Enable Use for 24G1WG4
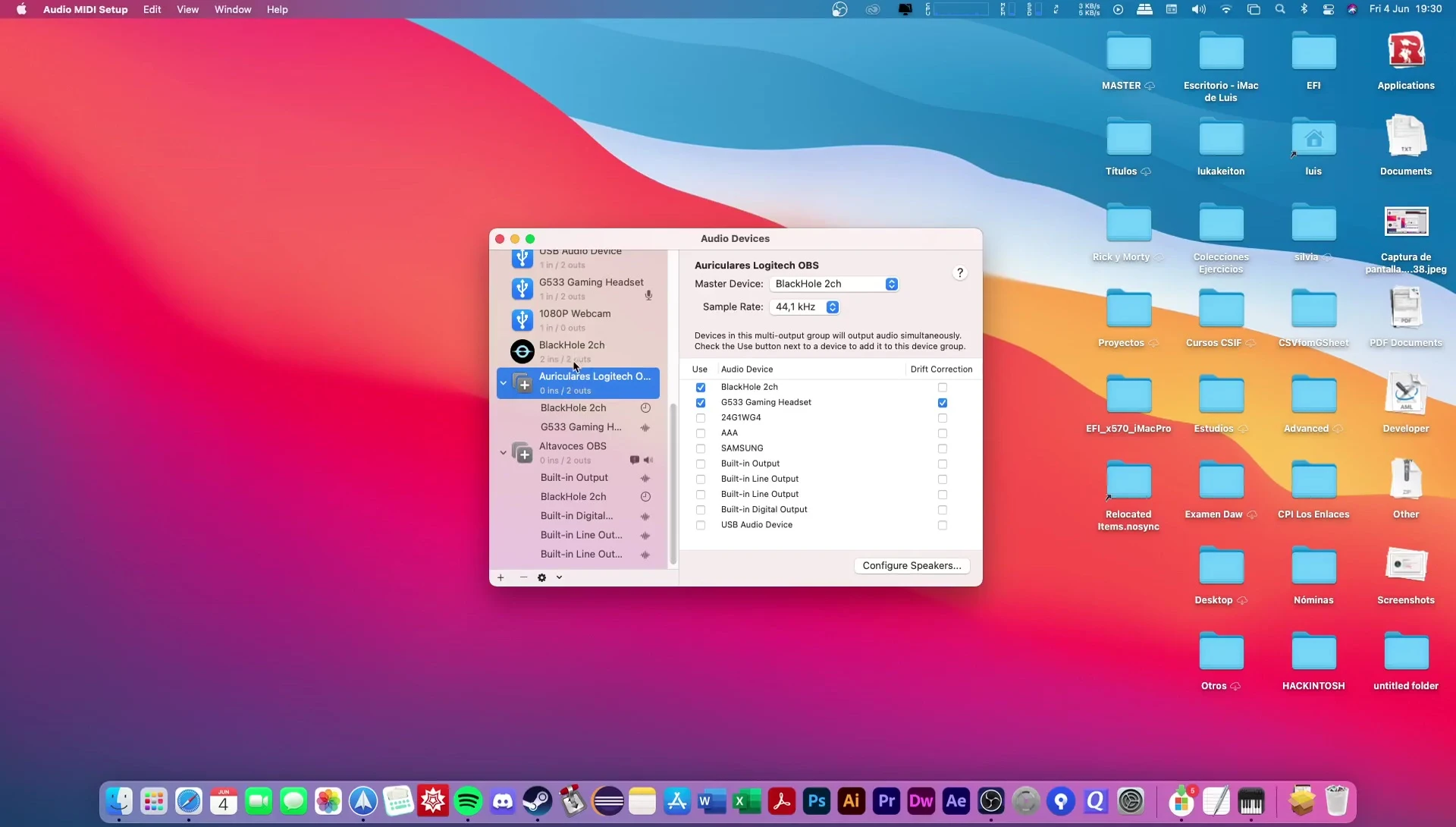 pyautogui.click(x=701, y=418)
